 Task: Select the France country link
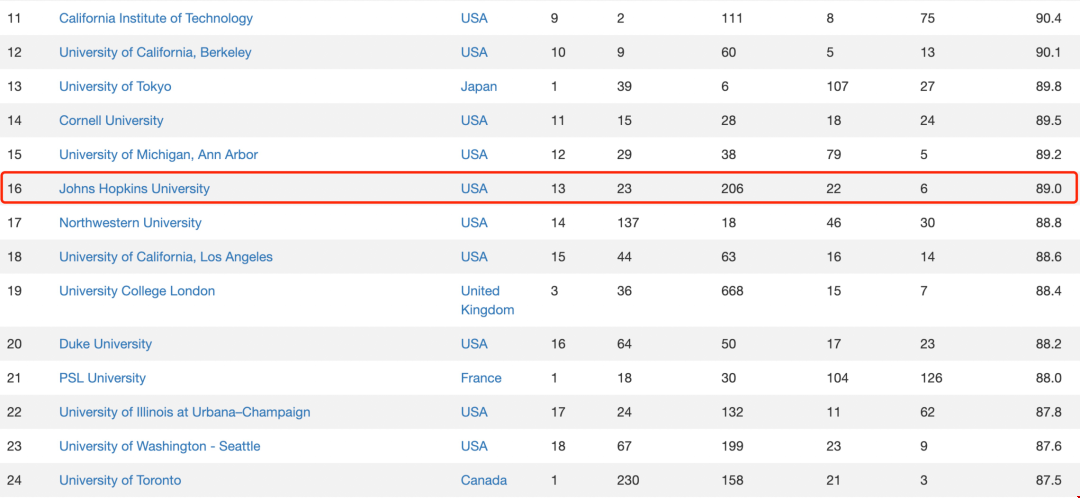[481, 378]
